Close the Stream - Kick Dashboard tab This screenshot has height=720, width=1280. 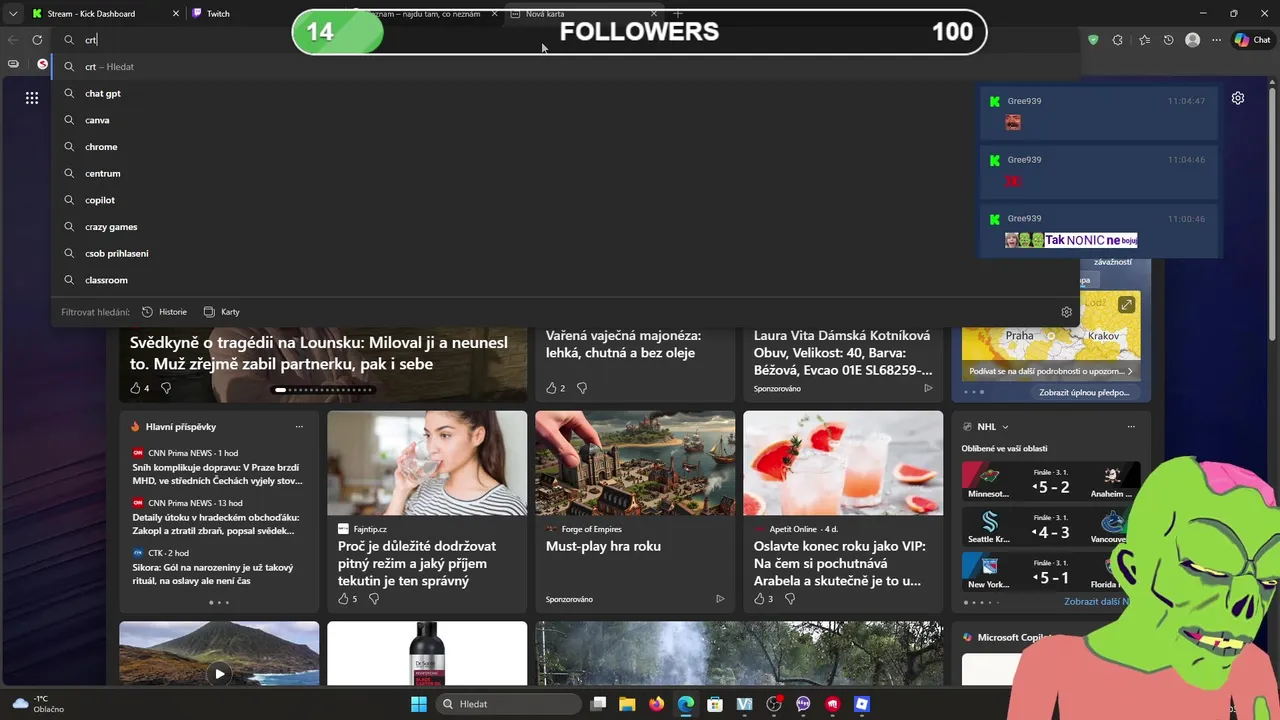[x=176, y=14]
